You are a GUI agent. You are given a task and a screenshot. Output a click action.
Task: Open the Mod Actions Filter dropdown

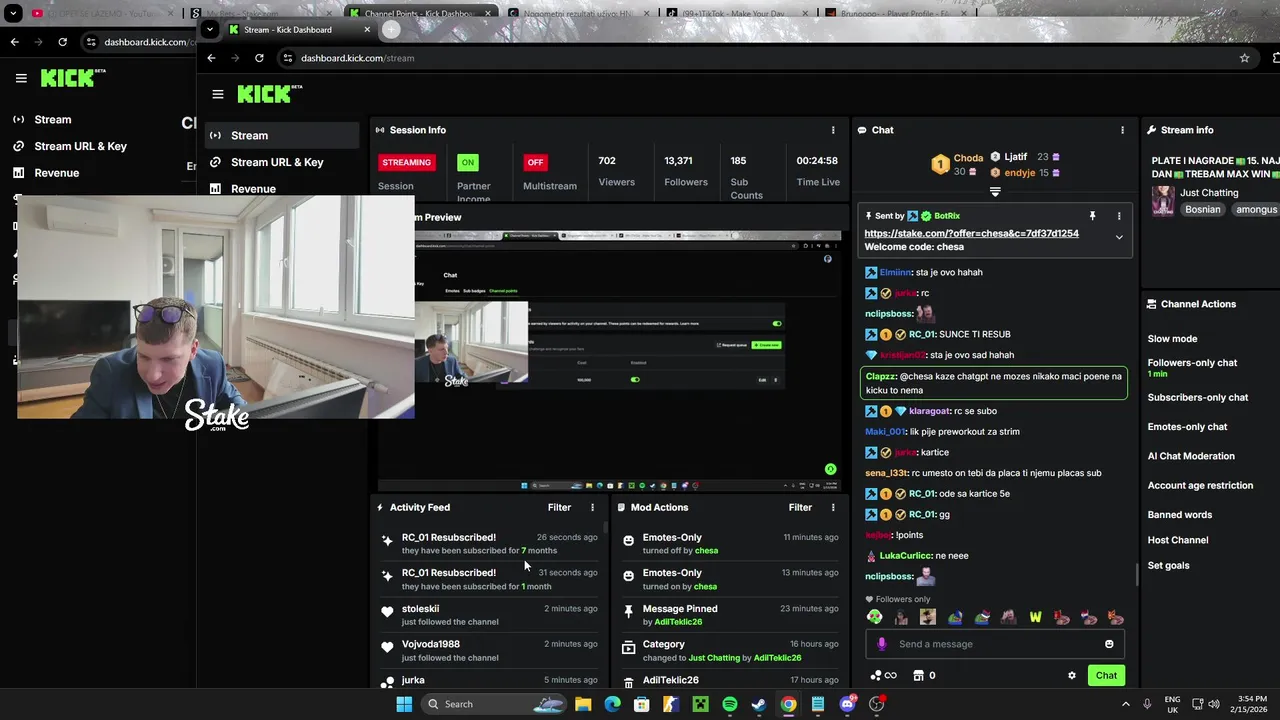(800, 508)
